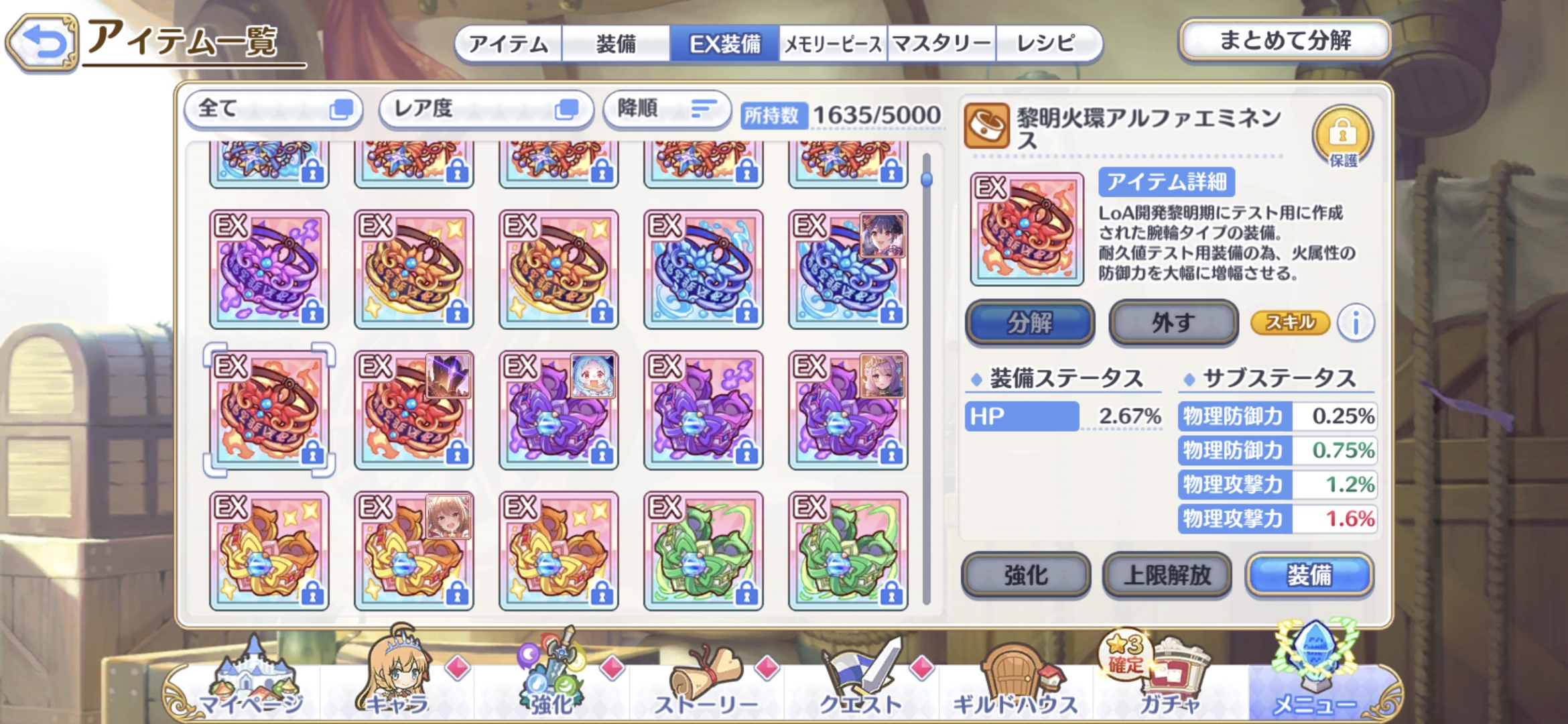
Task: Click the item list scrollbar handle
Action: point(927,178)
